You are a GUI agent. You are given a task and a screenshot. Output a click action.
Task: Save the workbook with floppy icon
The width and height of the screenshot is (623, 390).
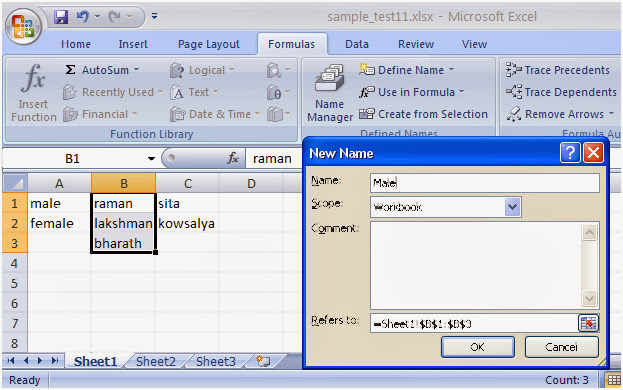[61, 17]
